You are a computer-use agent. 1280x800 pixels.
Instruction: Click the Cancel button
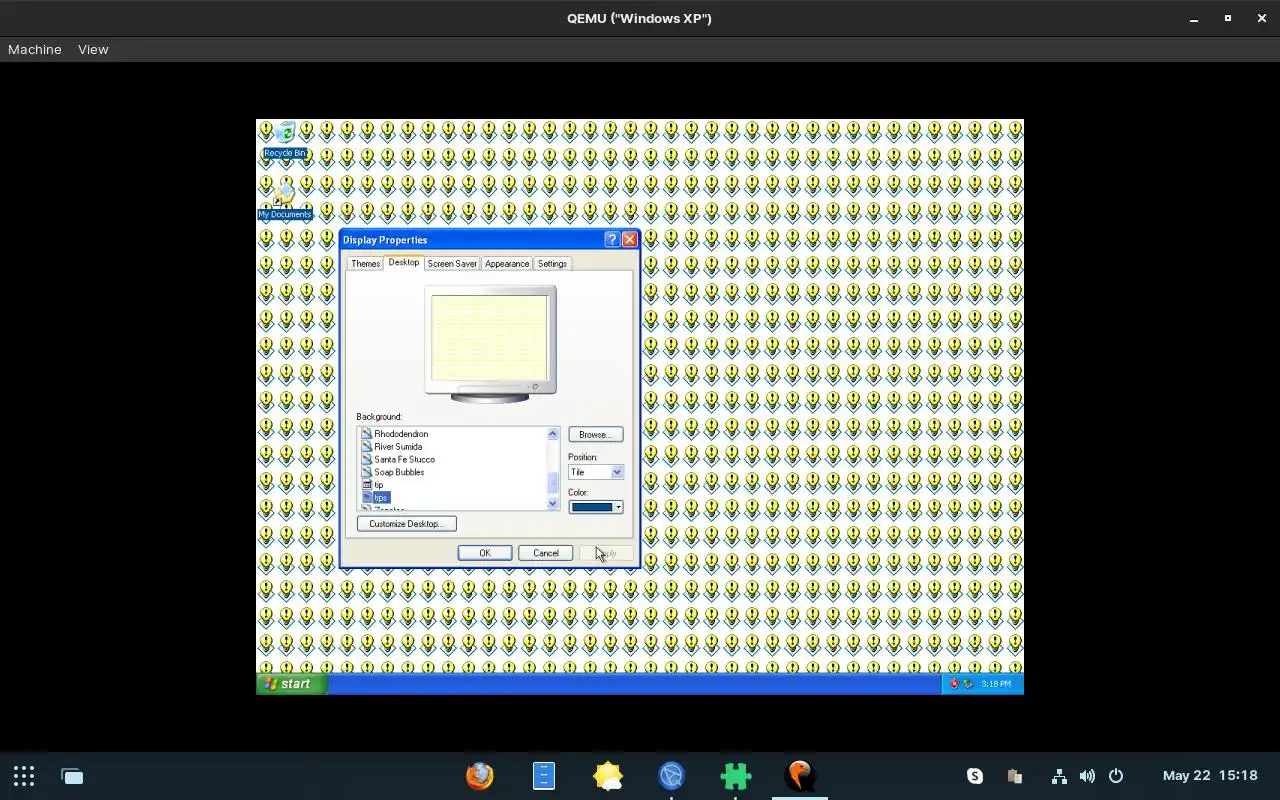pos(545,553)
